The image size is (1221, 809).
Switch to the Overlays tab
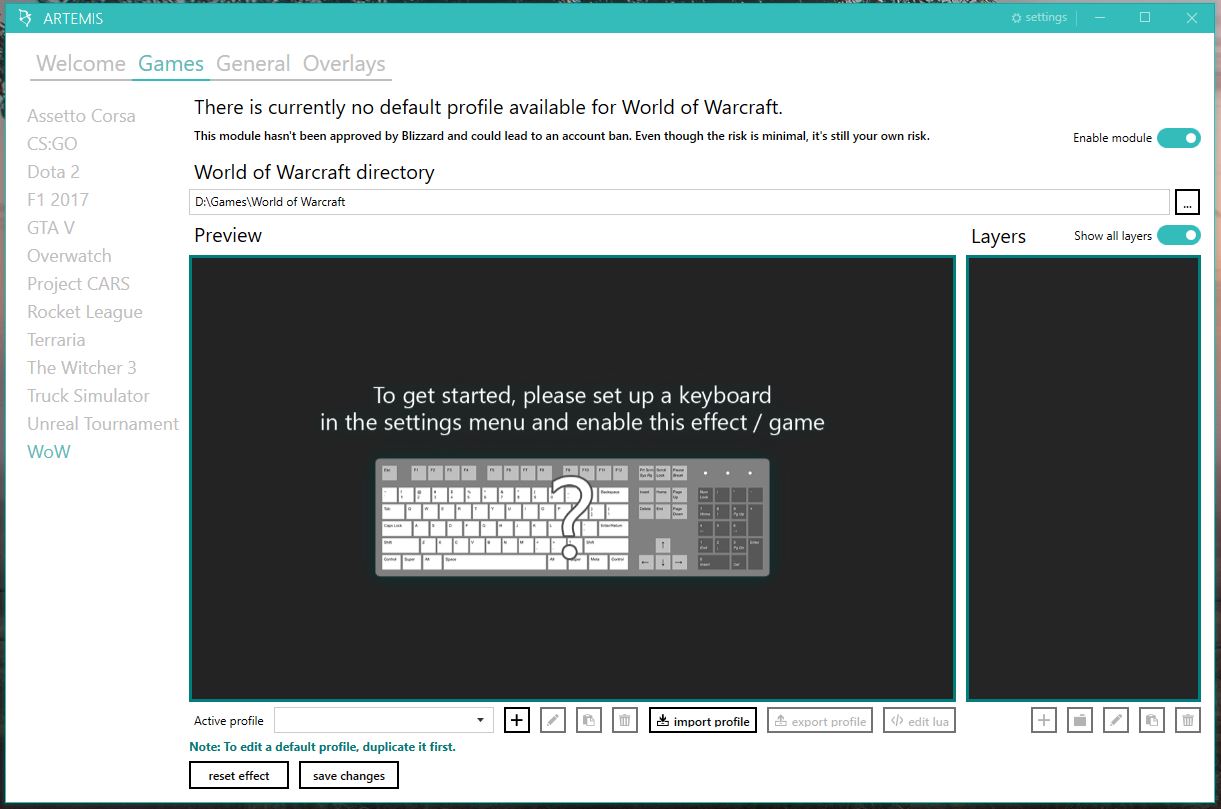[343, 63]
